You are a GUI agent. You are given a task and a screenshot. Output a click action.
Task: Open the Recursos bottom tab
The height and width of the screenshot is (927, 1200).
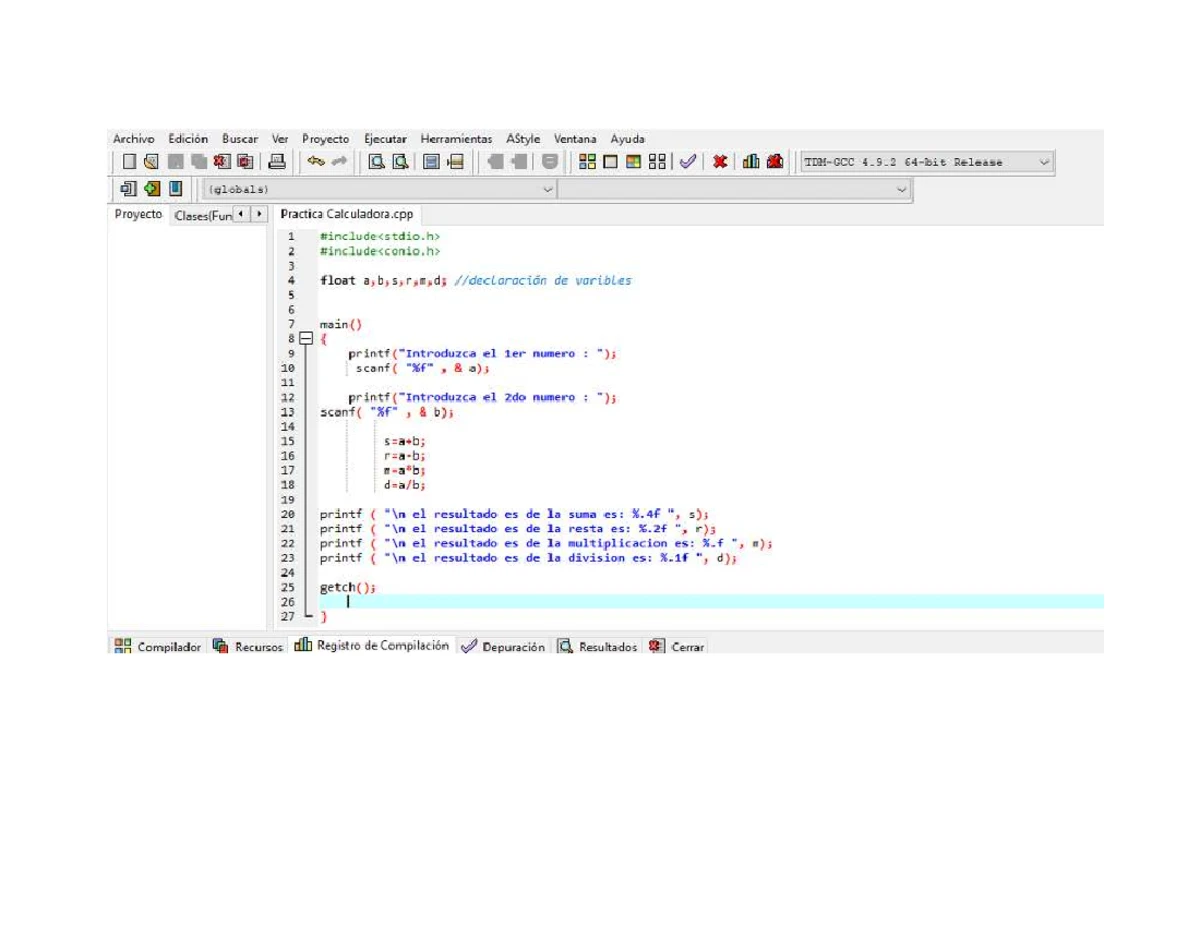coord(249,647)
